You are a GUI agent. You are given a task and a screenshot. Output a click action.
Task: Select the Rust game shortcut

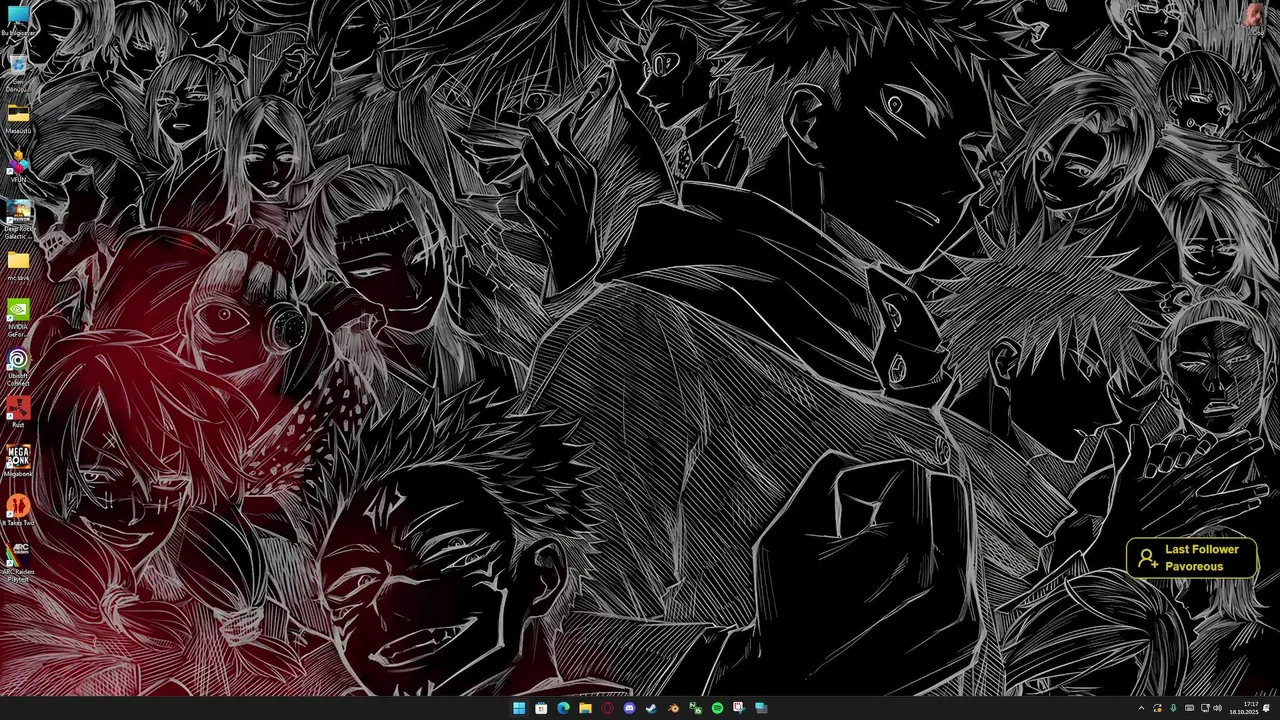18,412
